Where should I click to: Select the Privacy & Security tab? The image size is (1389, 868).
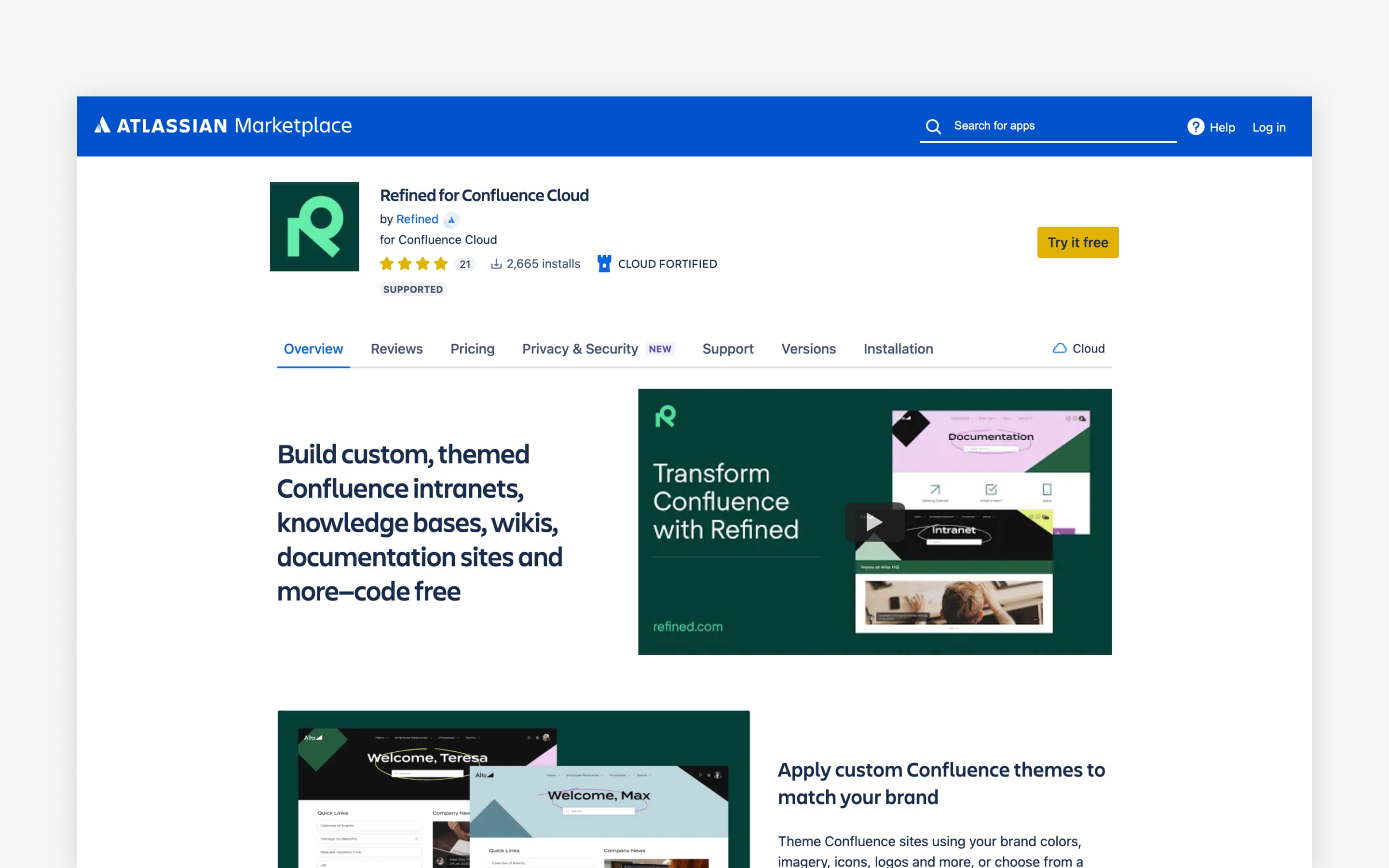tap(580, 349)
